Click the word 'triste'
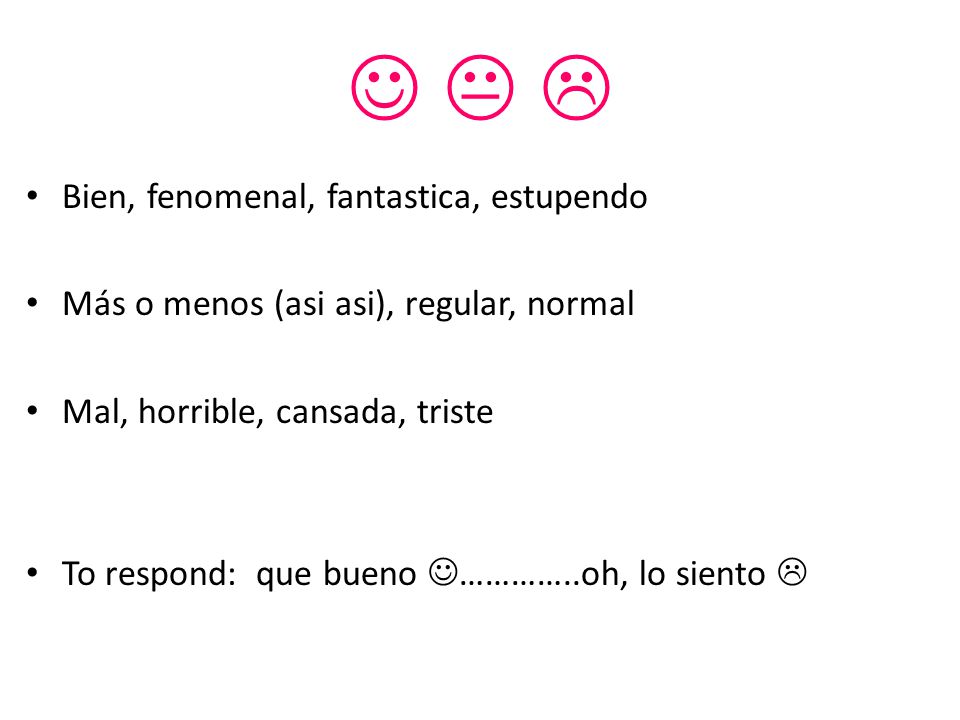The height and width of the screenshot is (720, 960). [455, 411]
